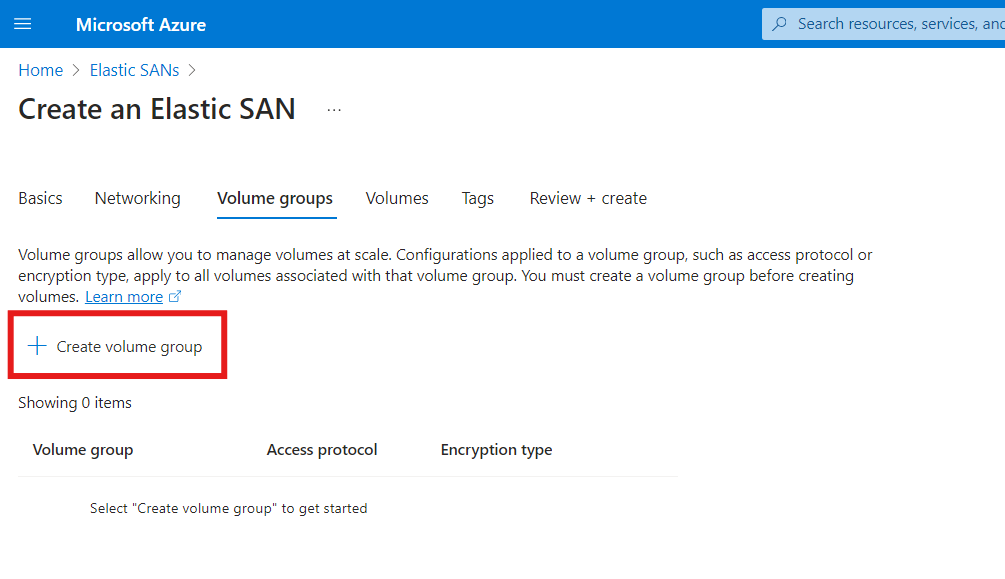Click the plus icon for Create volume group
The height and width of the screenshot is (579, 1005).
tap(37, 346)
